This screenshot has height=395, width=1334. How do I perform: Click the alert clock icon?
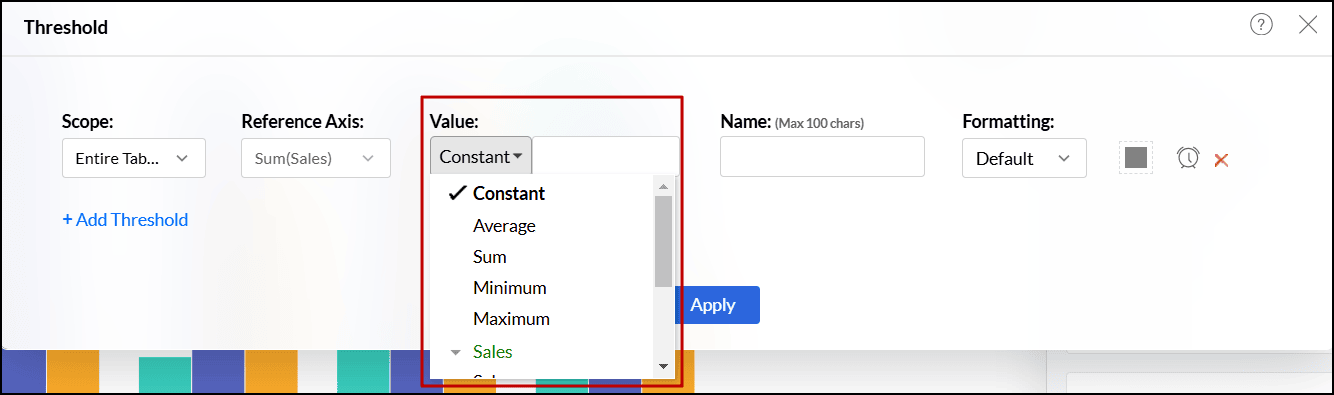pyautogui.click(x=1188, y=158)
